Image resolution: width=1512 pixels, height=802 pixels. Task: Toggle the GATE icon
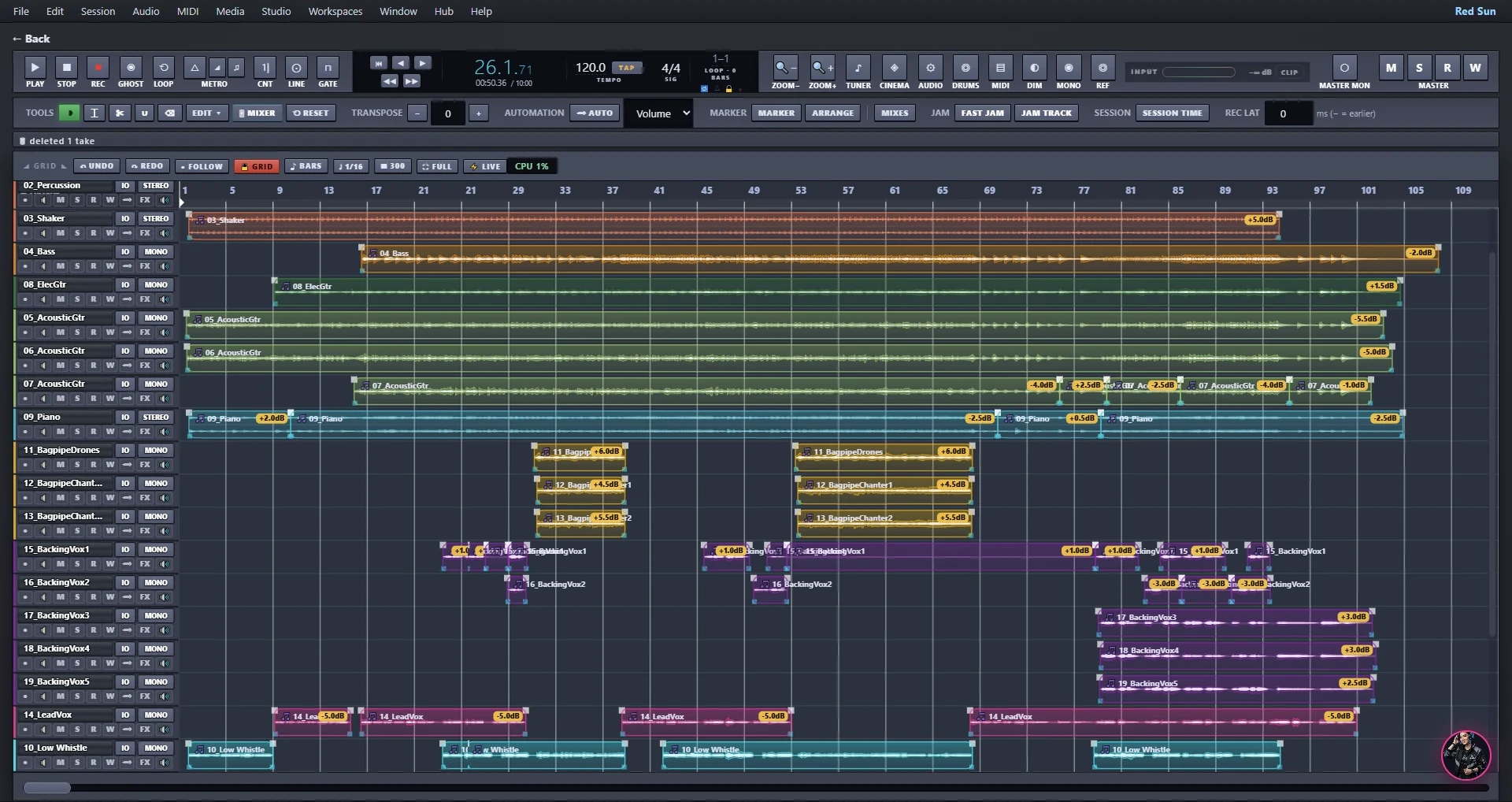pyautogui.click(x=328, y=68)
